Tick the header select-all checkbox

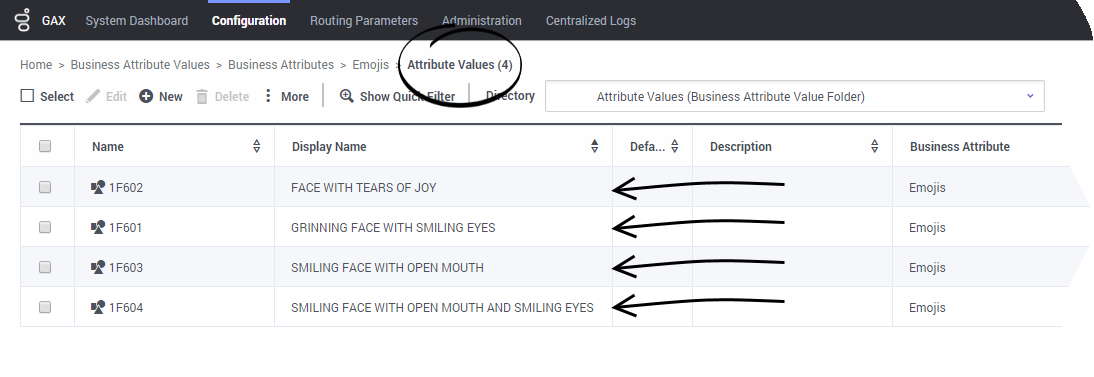(x=45, y=146)
